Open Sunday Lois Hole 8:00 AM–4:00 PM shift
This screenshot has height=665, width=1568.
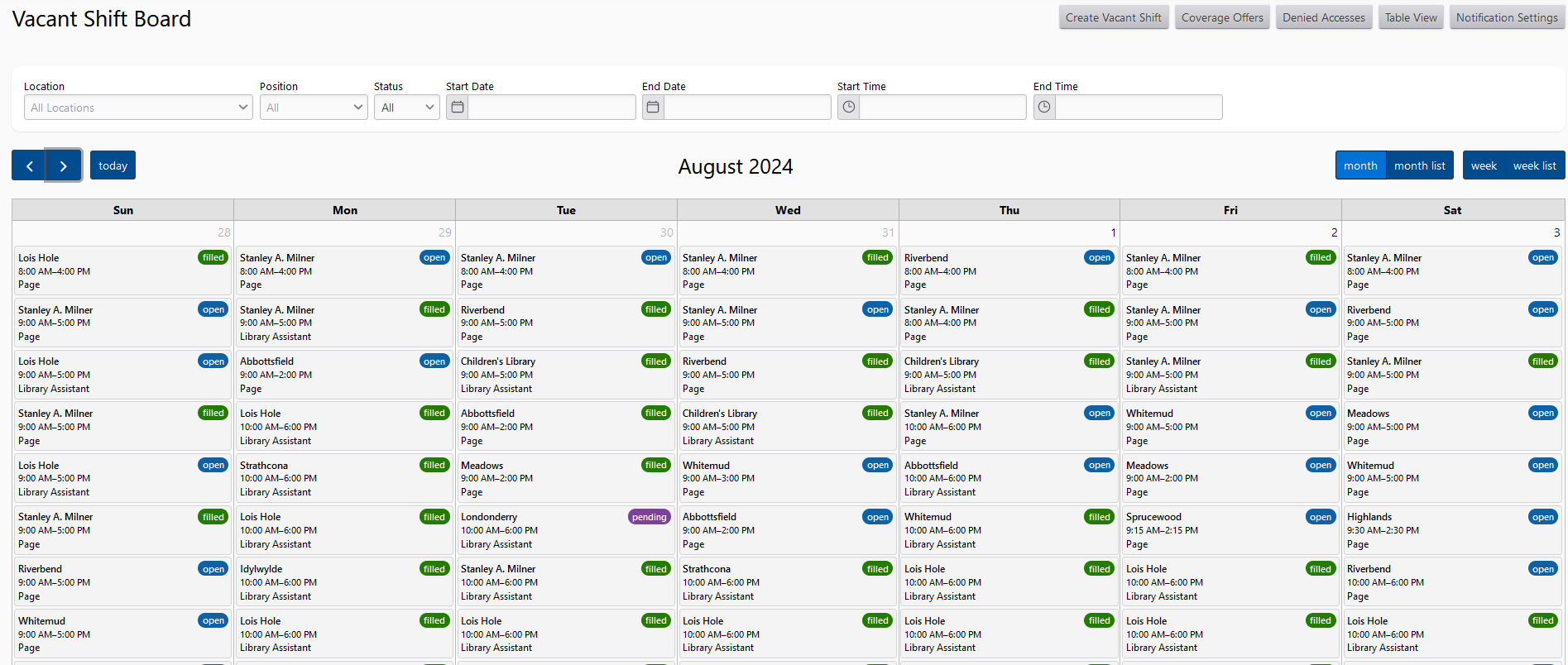point(122,270)
